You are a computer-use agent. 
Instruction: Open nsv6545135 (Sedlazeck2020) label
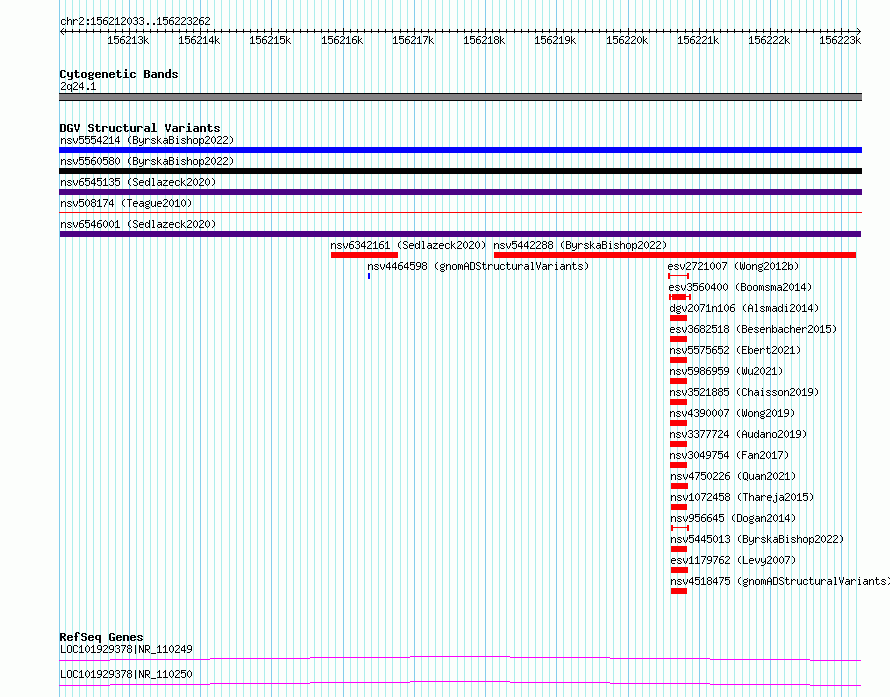138,182
